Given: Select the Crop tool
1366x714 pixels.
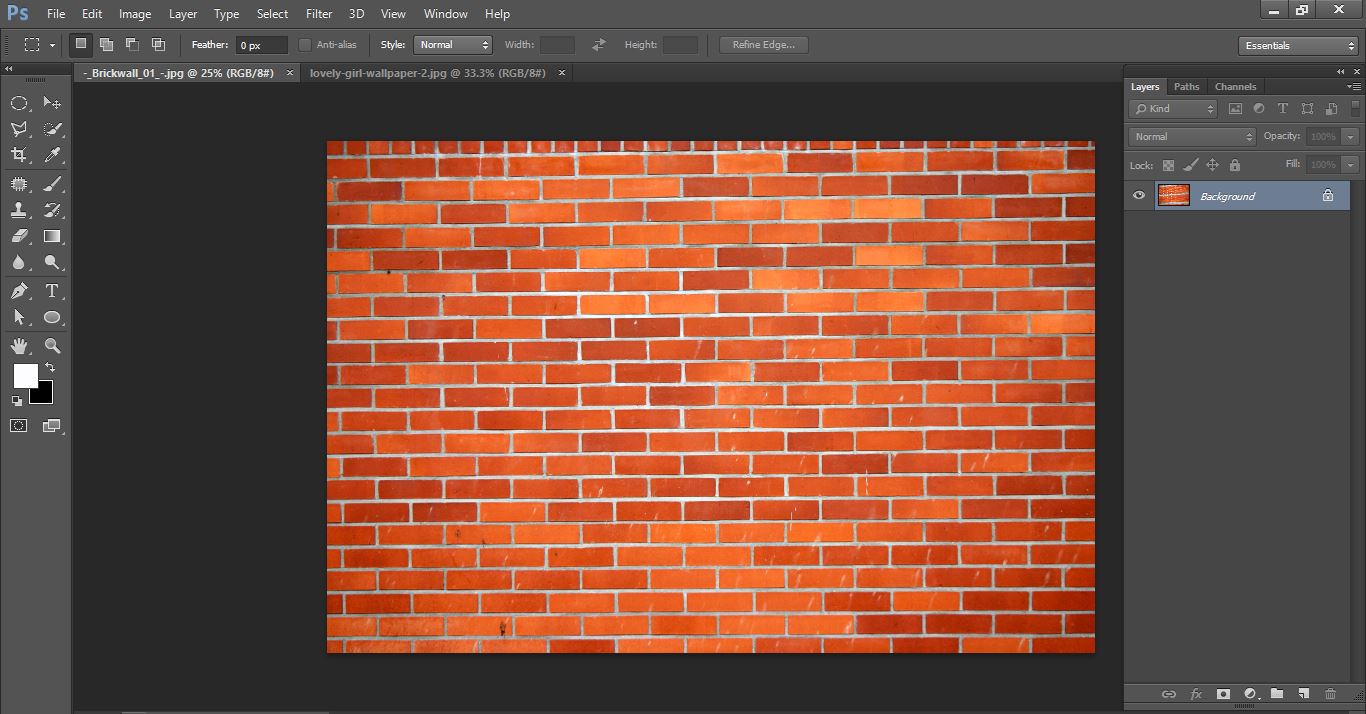Looking at the screenshot, I should [x=20, y=156].
